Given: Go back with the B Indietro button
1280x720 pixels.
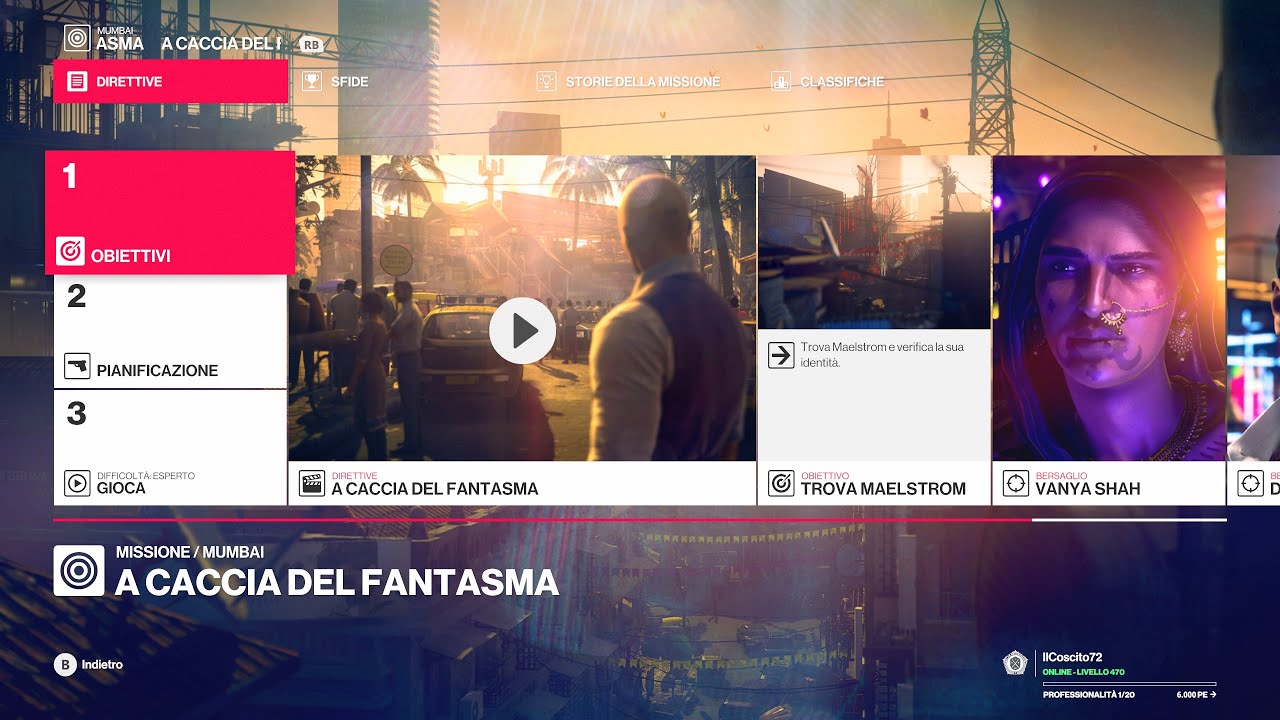Looking at the screenshot, I should pyautogui.click(x=89, y=664).
